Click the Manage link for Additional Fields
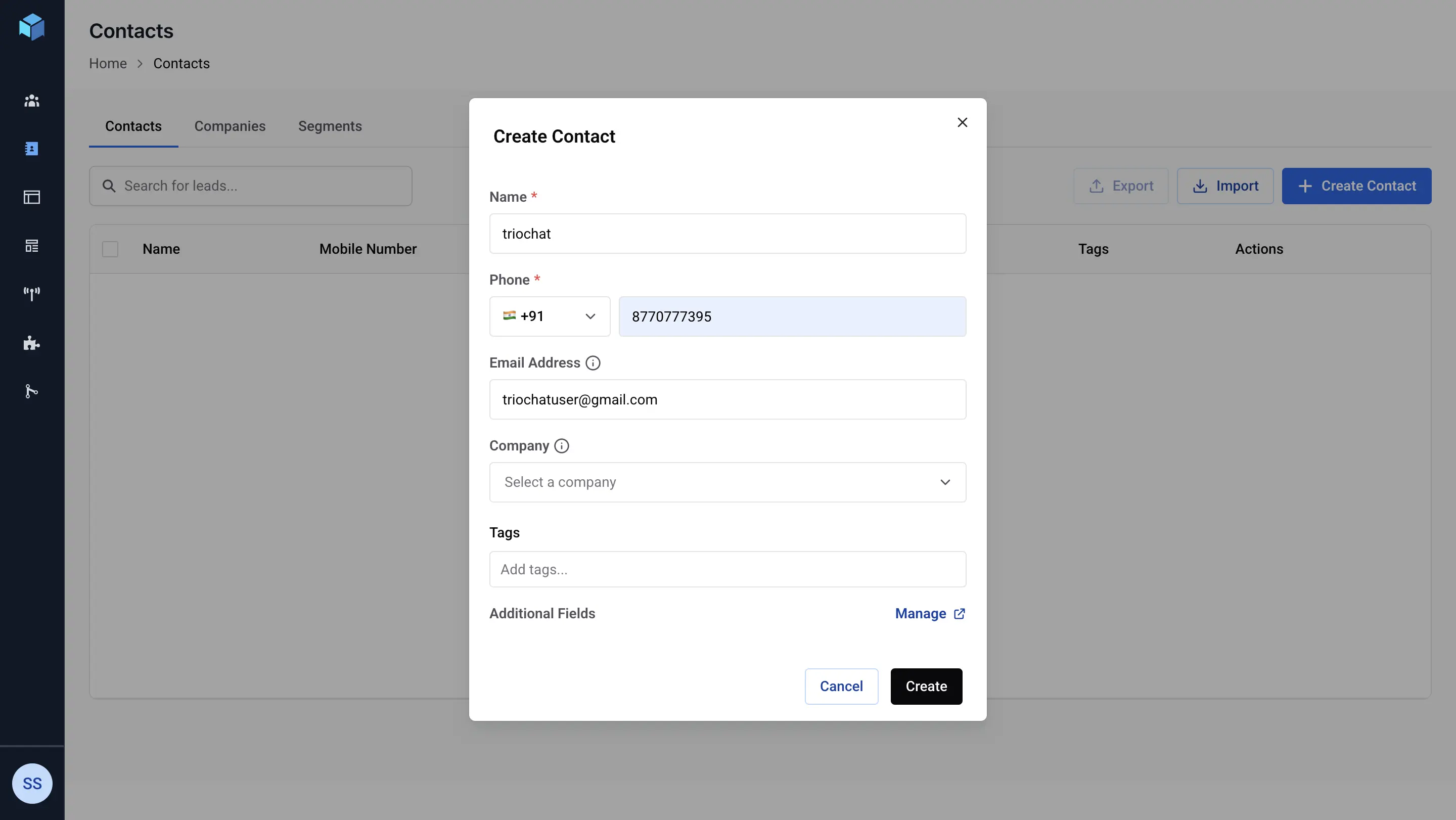Viewport: 1456px width, 820px height. 929,613
